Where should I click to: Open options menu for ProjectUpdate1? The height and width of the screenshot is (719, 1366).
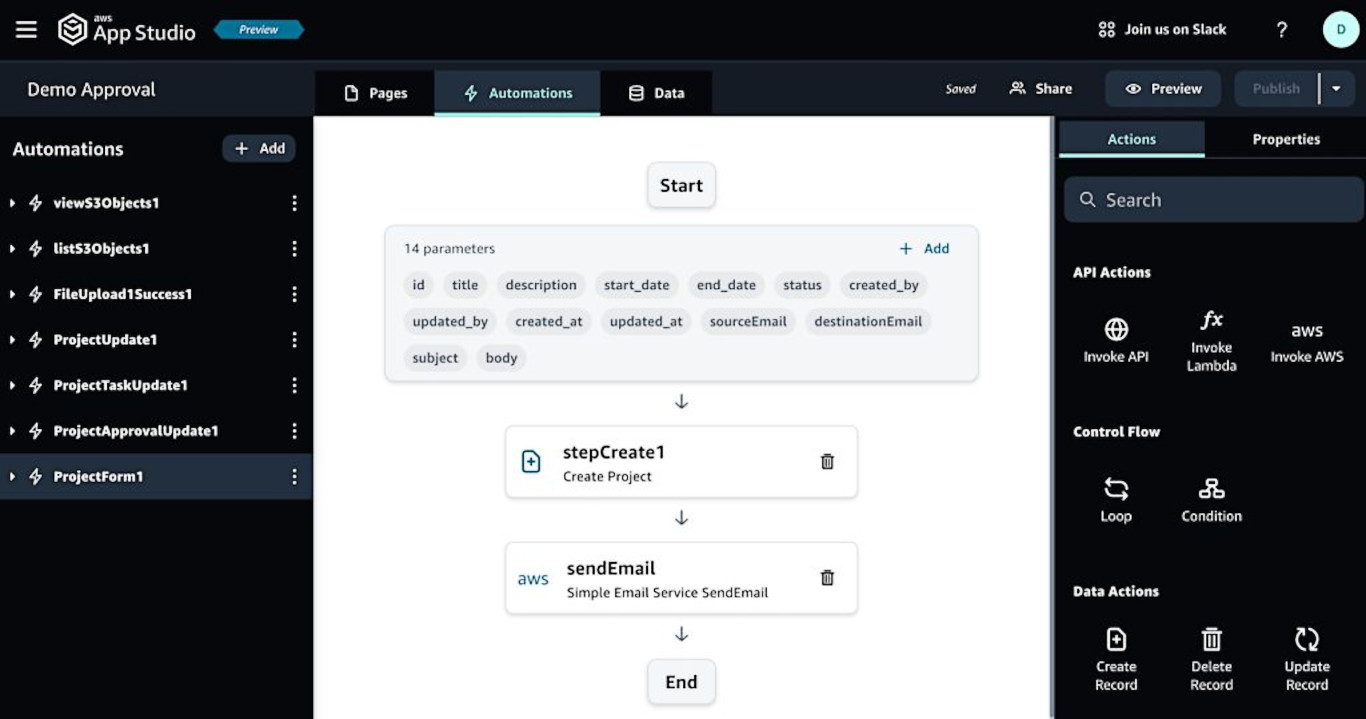coord(294,340)
